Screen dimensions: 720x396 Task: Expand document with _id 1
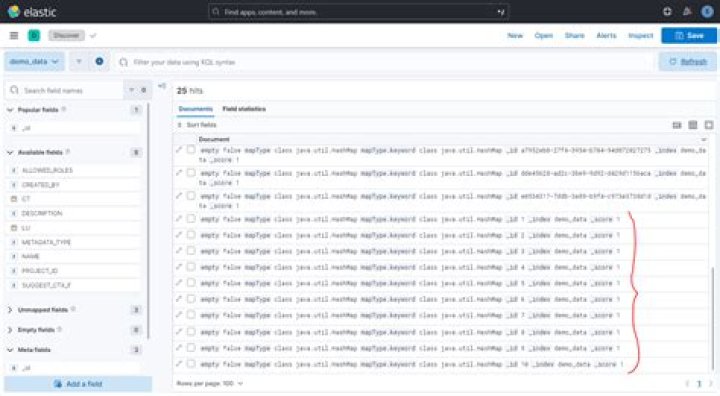[179, 219]
